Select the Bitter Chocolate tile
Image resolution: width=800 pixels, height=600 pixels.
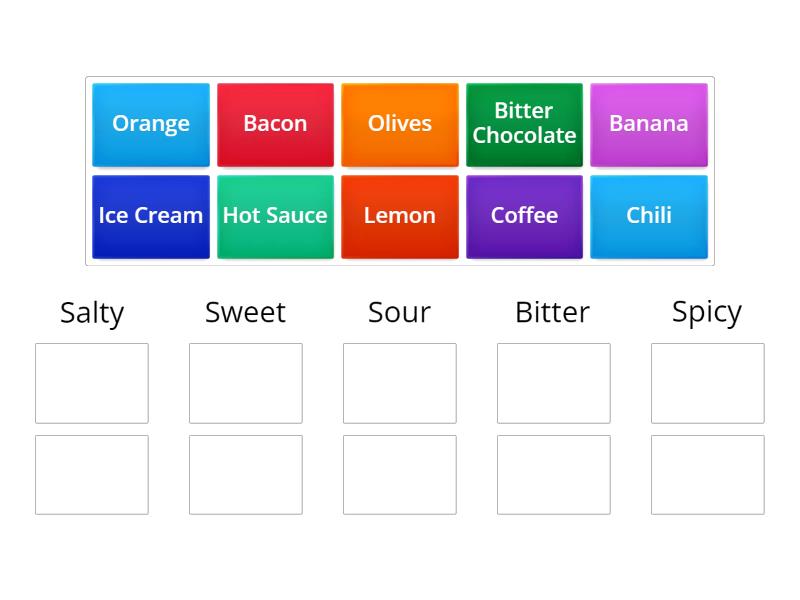[524, 124]
